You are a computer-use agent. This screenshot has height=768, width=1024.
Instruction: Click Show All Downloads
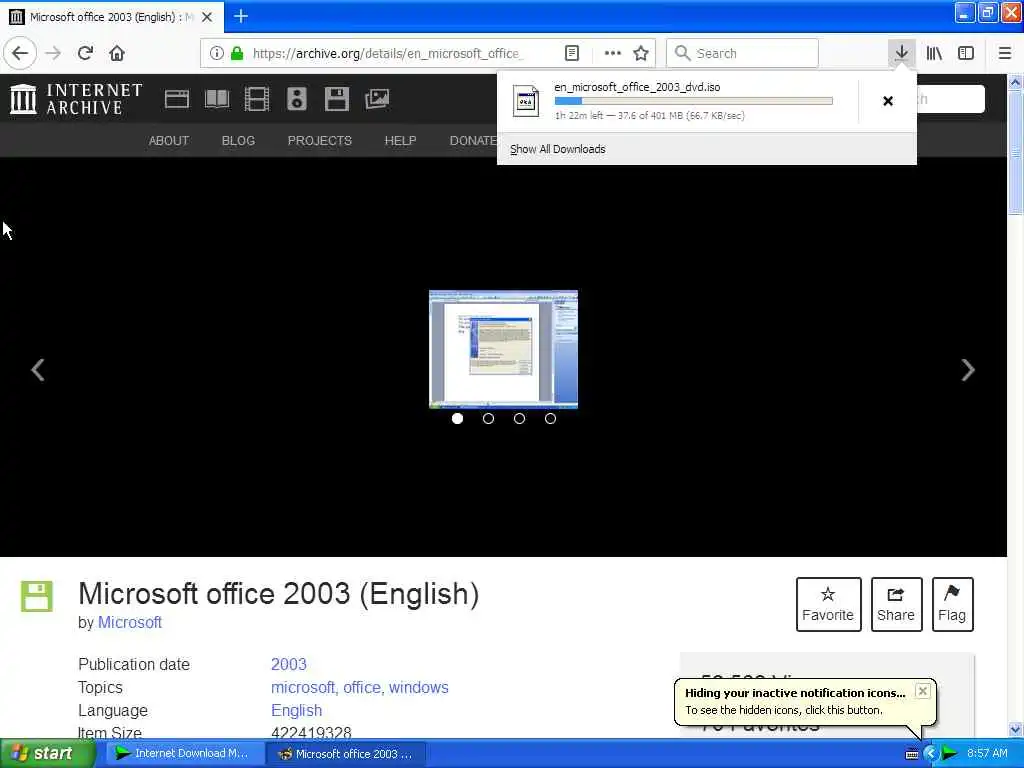tap(558, 149)
